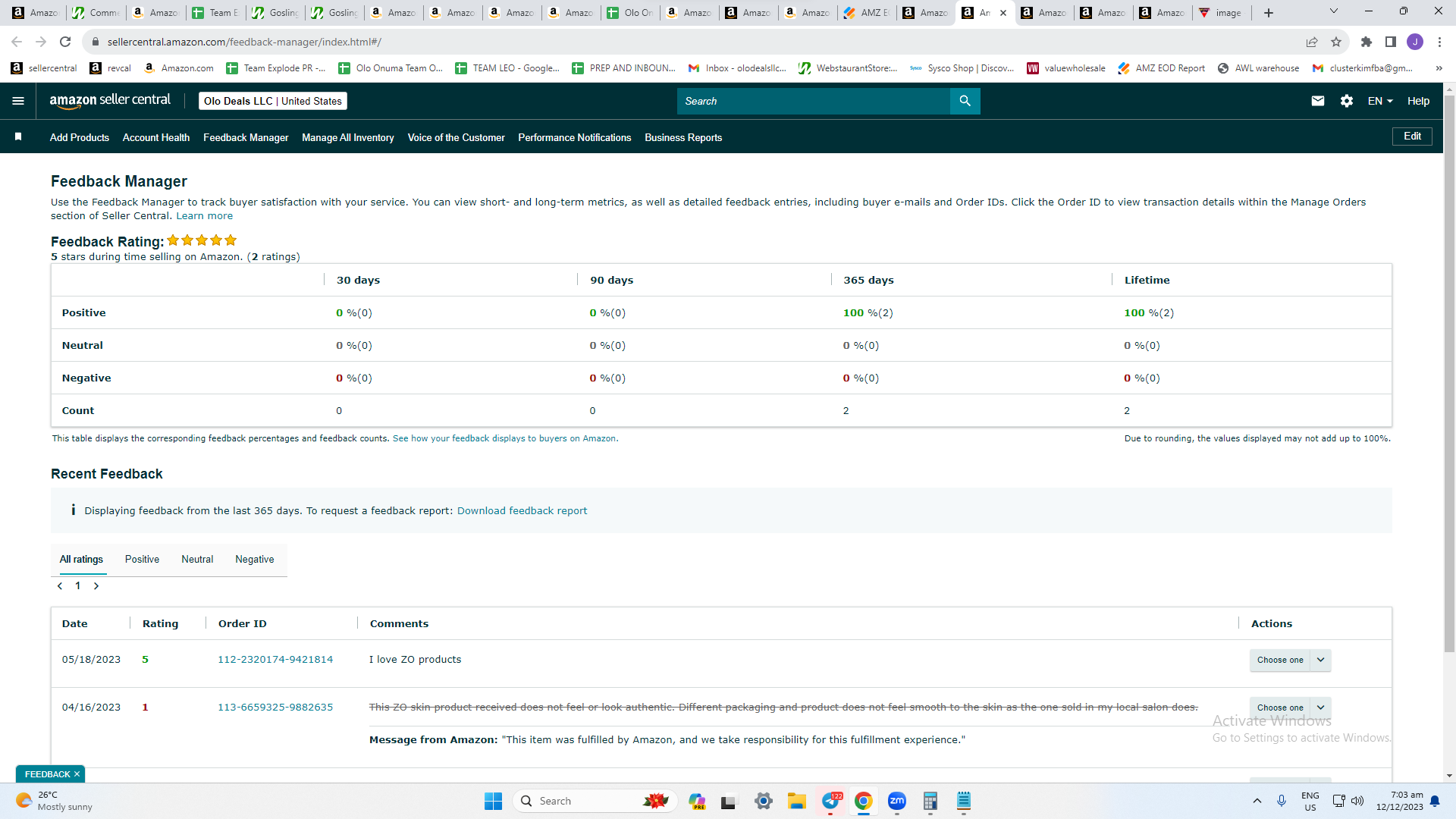
Task: Open File Explorer from the taskbar
Action: (x=797, y=801)
